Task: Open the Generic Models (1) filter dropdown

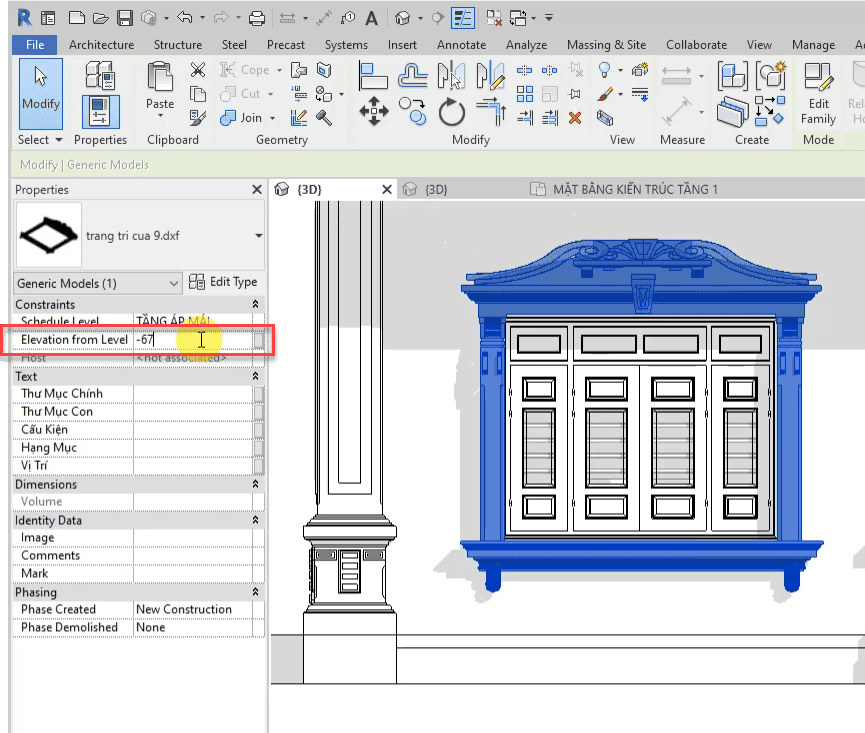Action: [x=98, y=283]
